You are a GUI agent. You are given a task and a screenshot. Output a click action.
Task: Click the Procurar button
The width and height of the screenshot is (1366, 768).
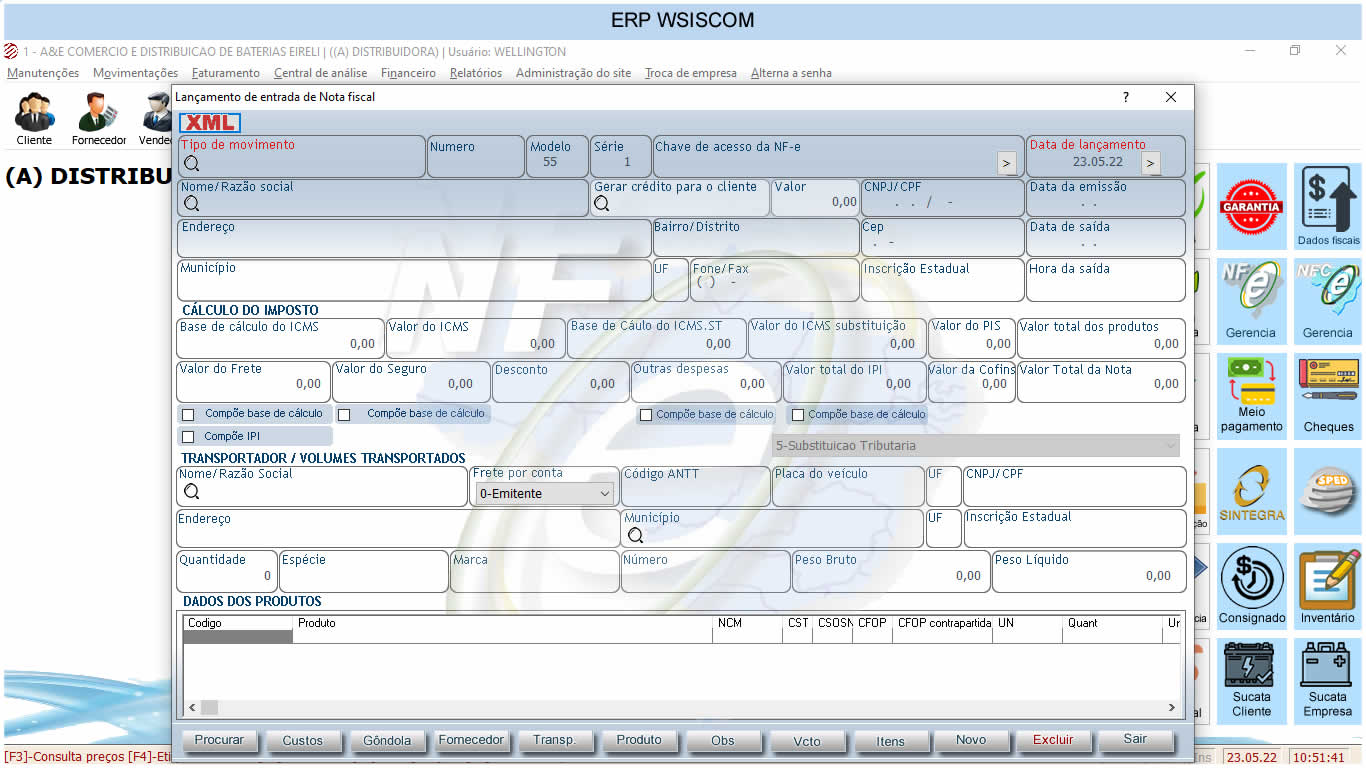pos(219,740)
